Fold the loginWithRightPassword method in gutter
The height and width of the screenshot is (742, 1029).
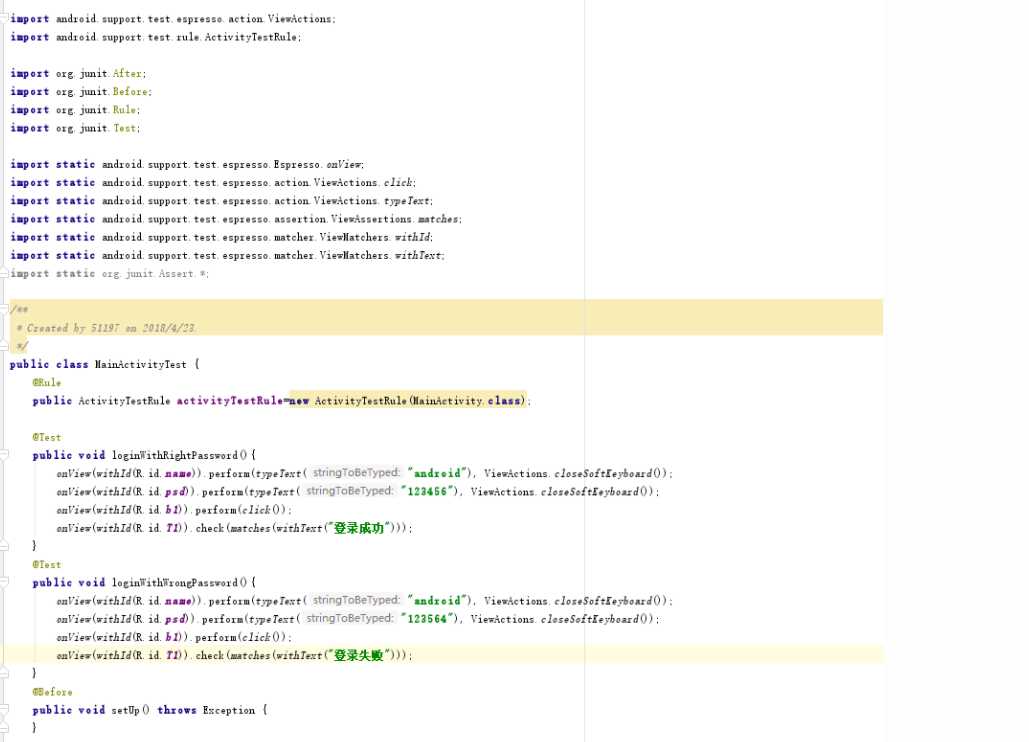[5, 455]
